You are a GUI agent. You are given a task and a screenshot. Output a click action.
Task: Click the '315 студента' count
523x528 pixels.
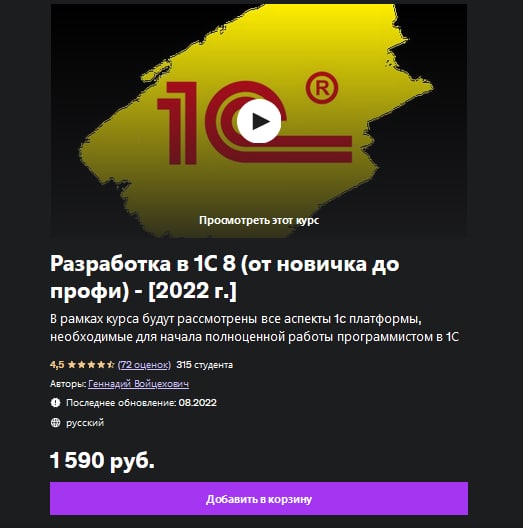click(x=204, y=365)
